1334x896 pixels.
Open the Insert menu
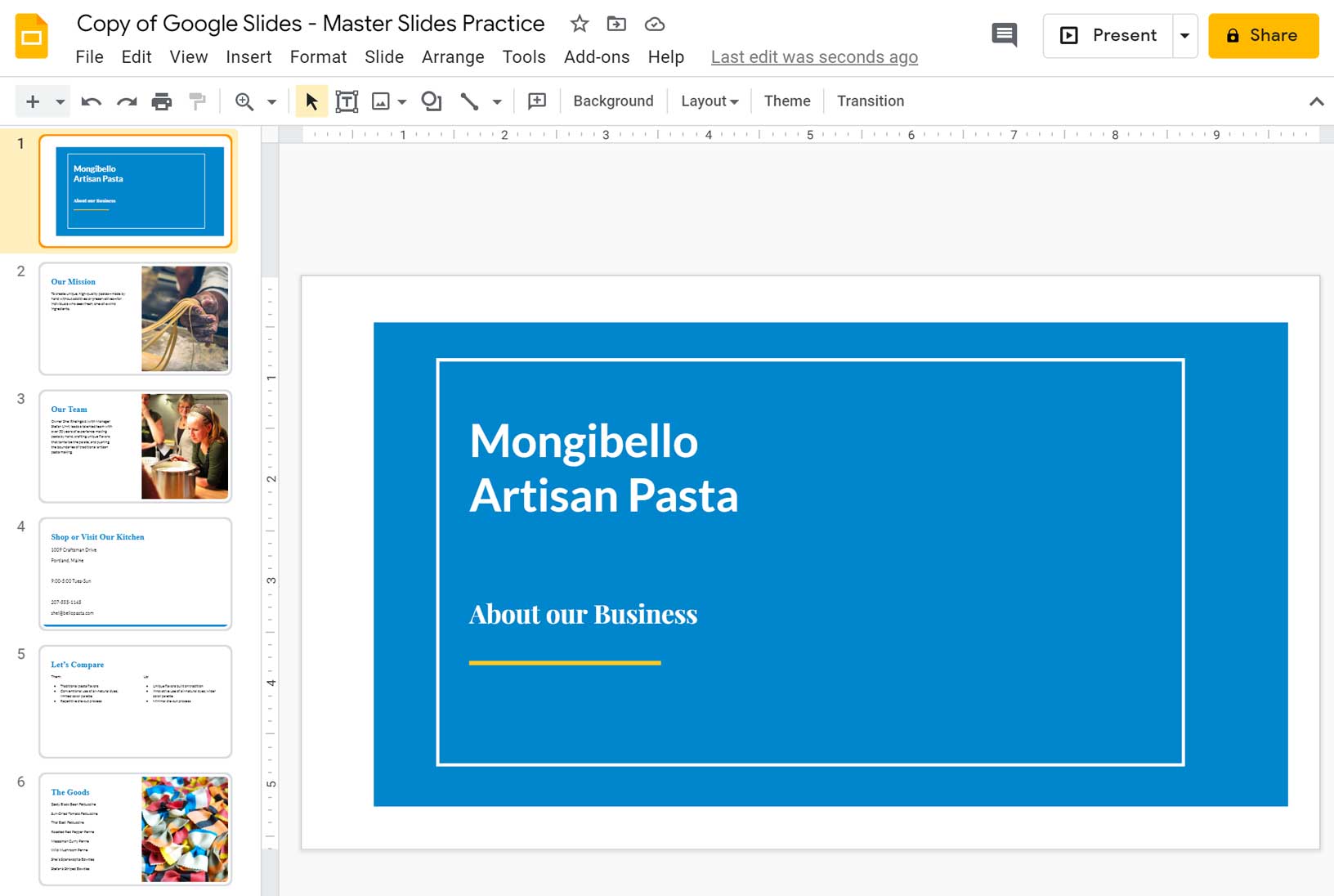point(248,57)
